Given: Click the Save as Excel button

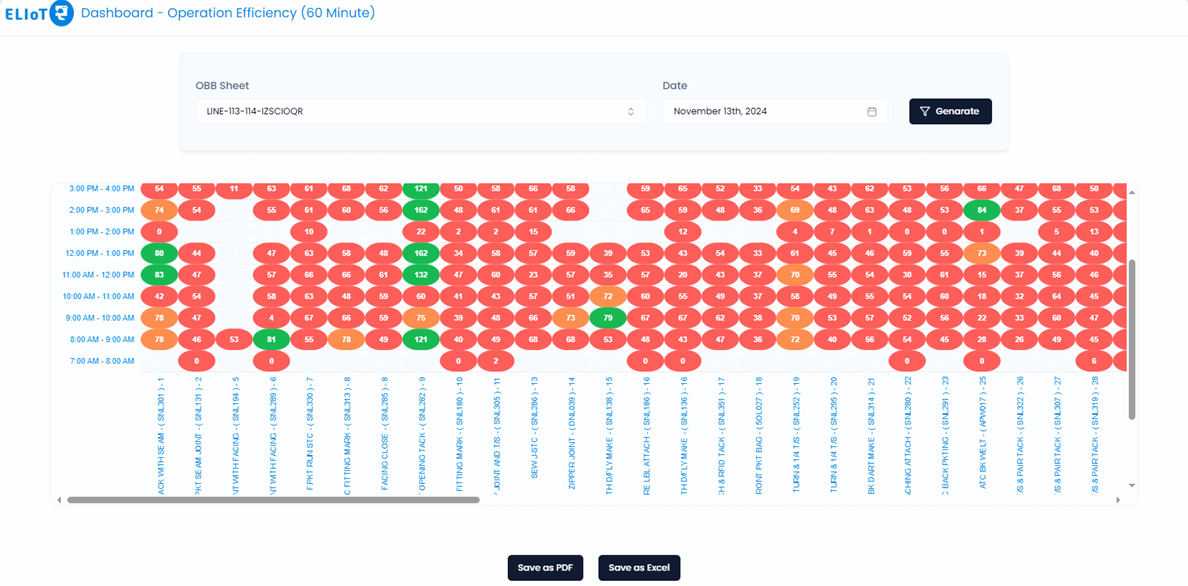Looking at the screenshot, I should tap(639, 567).
